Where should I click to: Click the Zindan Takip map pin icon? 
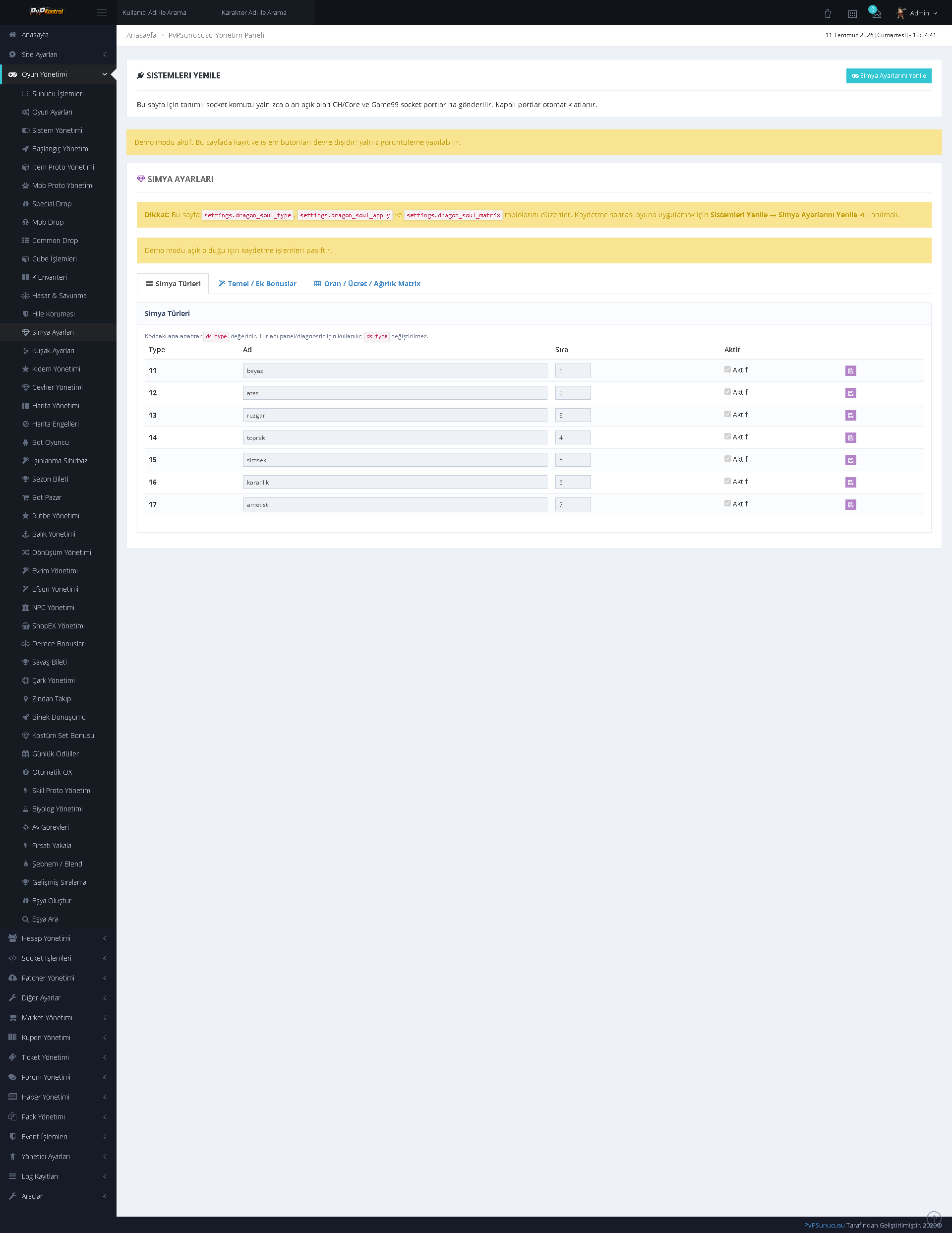pos(25,699)
